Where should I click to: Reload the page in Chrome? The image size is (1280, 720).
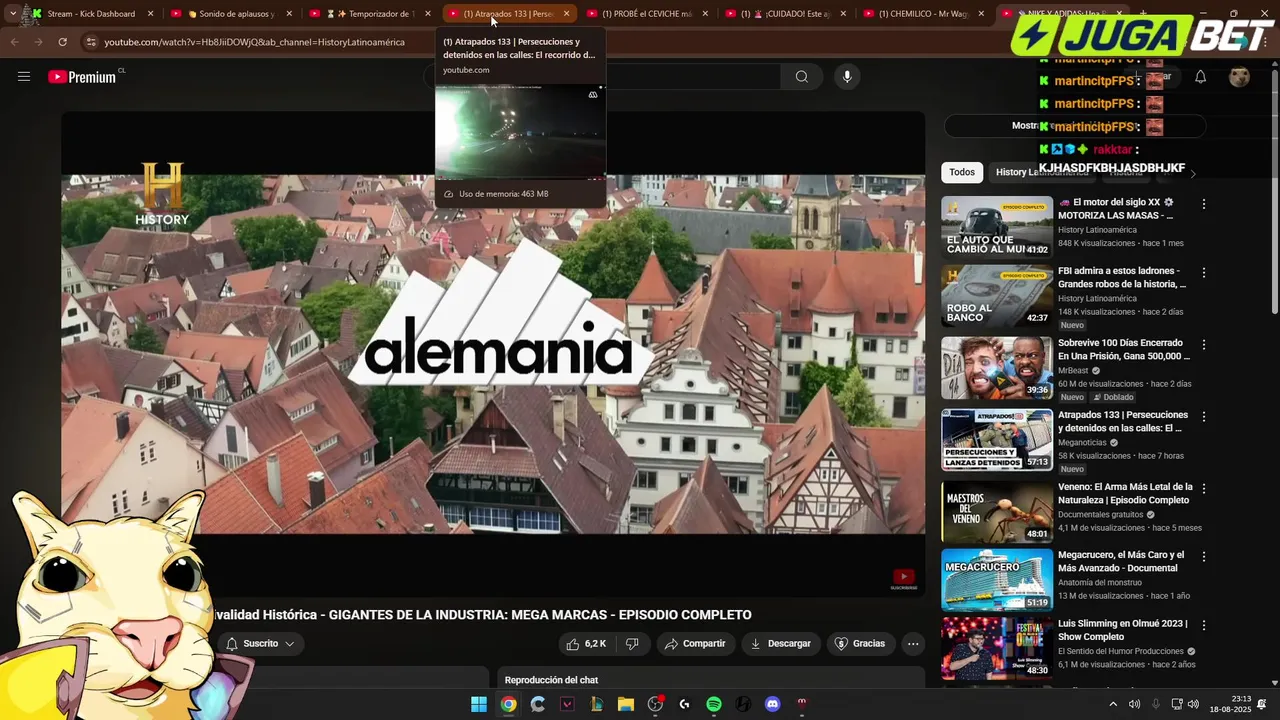[62, 42]
